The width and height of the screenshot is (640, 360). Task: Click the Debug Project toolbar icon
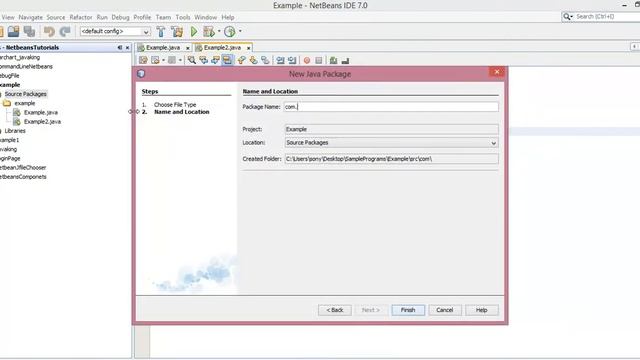[209, 31]
